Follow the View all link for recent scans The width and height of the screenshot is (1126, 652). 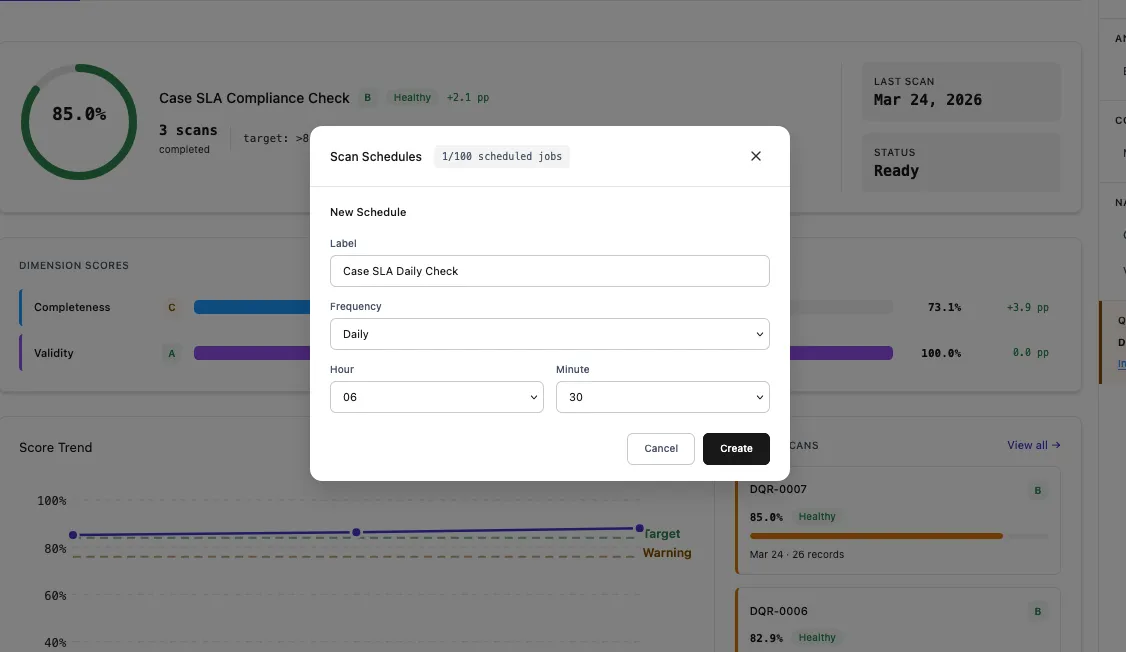click(x=1032, y=445)
